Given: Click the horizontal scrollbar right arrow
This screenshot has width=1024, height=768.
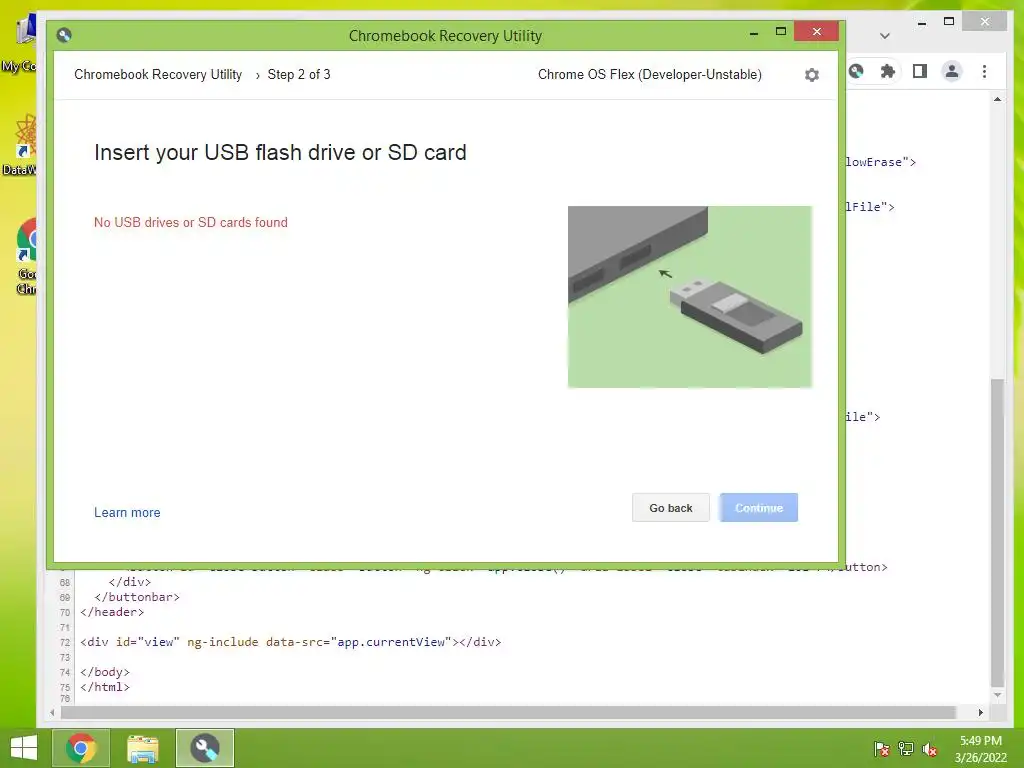Looking at the screenshot, I should click(981, 712).
